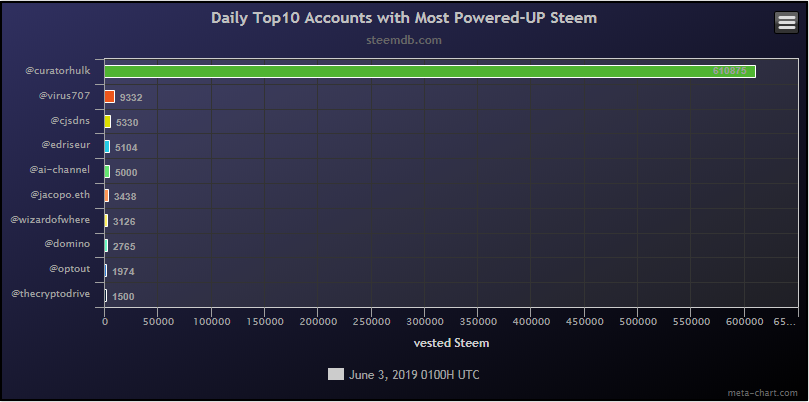The width and height of the screenshot is (809, 402).
Task: Click the gray legend color swatch
Action: pos(336,374)
